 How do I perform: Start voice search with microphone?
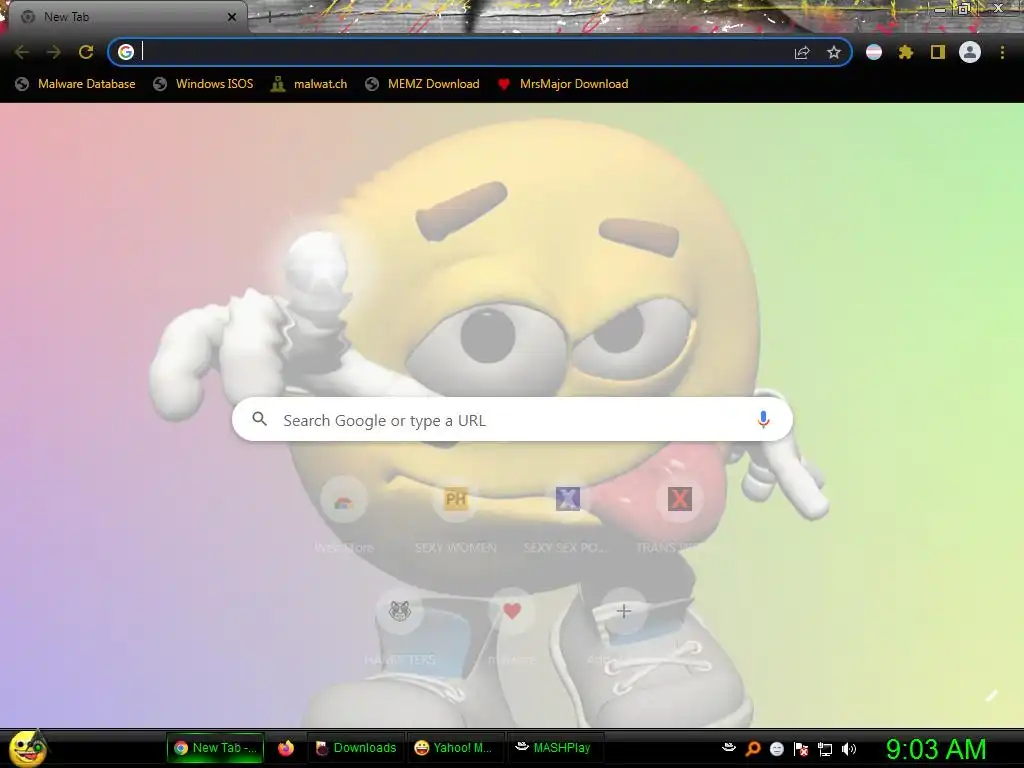coord(763,419)
